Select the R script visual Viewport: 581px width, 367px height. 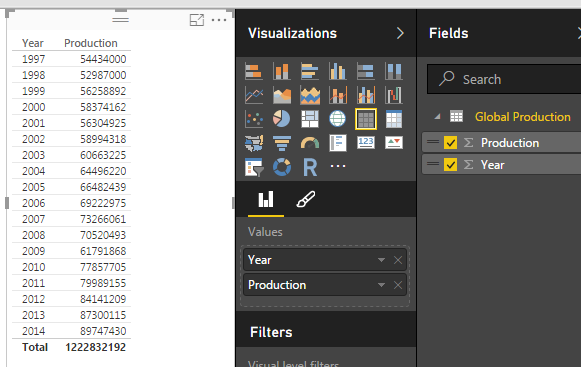click(x=310, y=167)
